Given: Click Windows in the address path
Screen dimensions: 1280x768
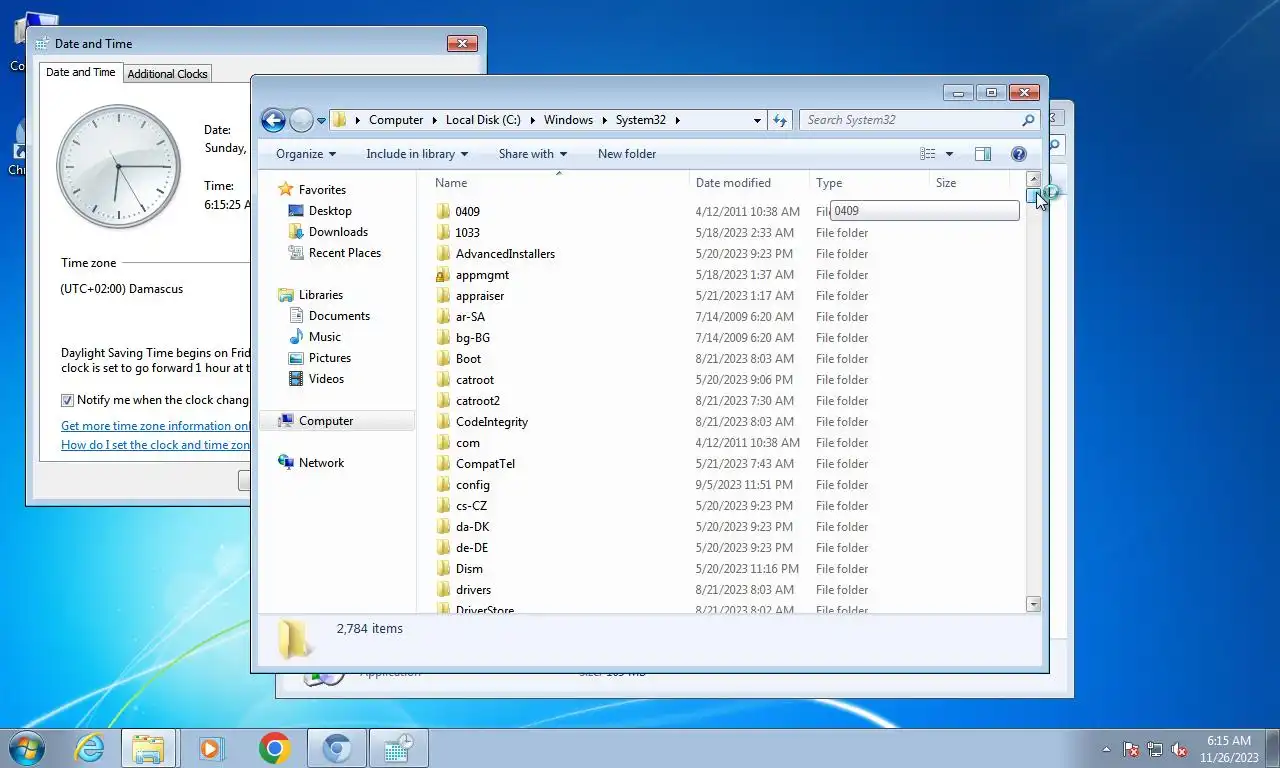Looking at the screenshot, I should [x=568, y=120].
